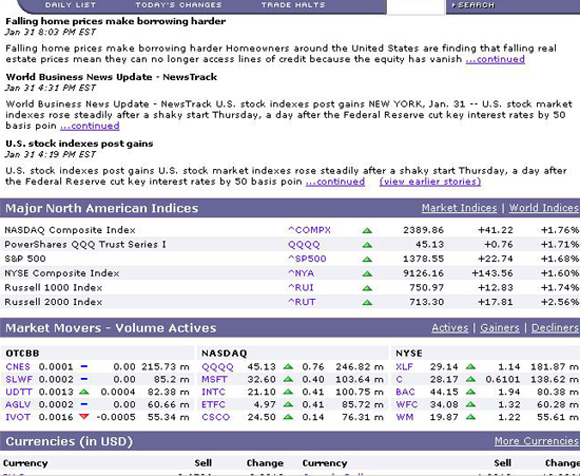This screenshot has width=580, height=476.
Task: Open the Gainers market movers link
Action: point(500,328)
